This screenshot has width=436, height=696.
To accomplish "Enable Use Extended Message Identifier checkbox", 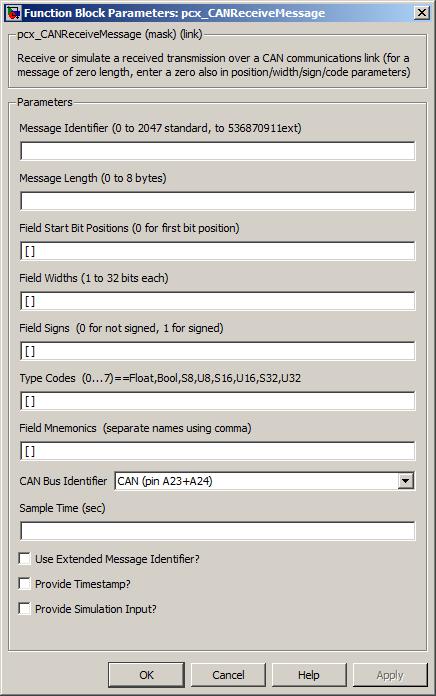I will pos(24,558).
